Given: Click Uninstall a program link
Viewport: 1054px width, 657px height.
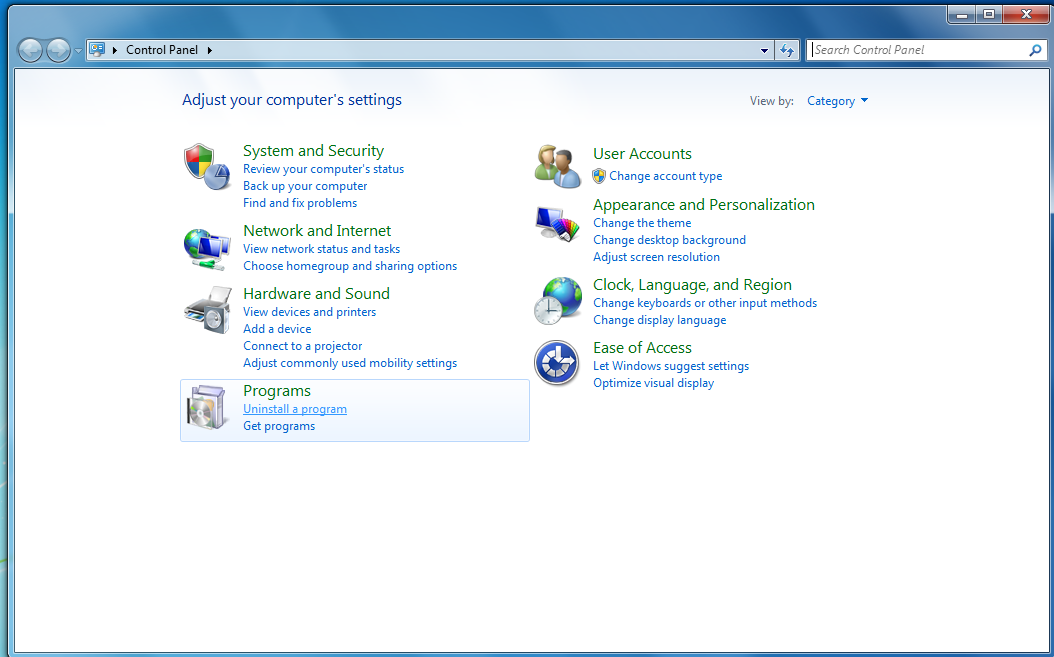Looking at the screenshot, I should 294,410.
